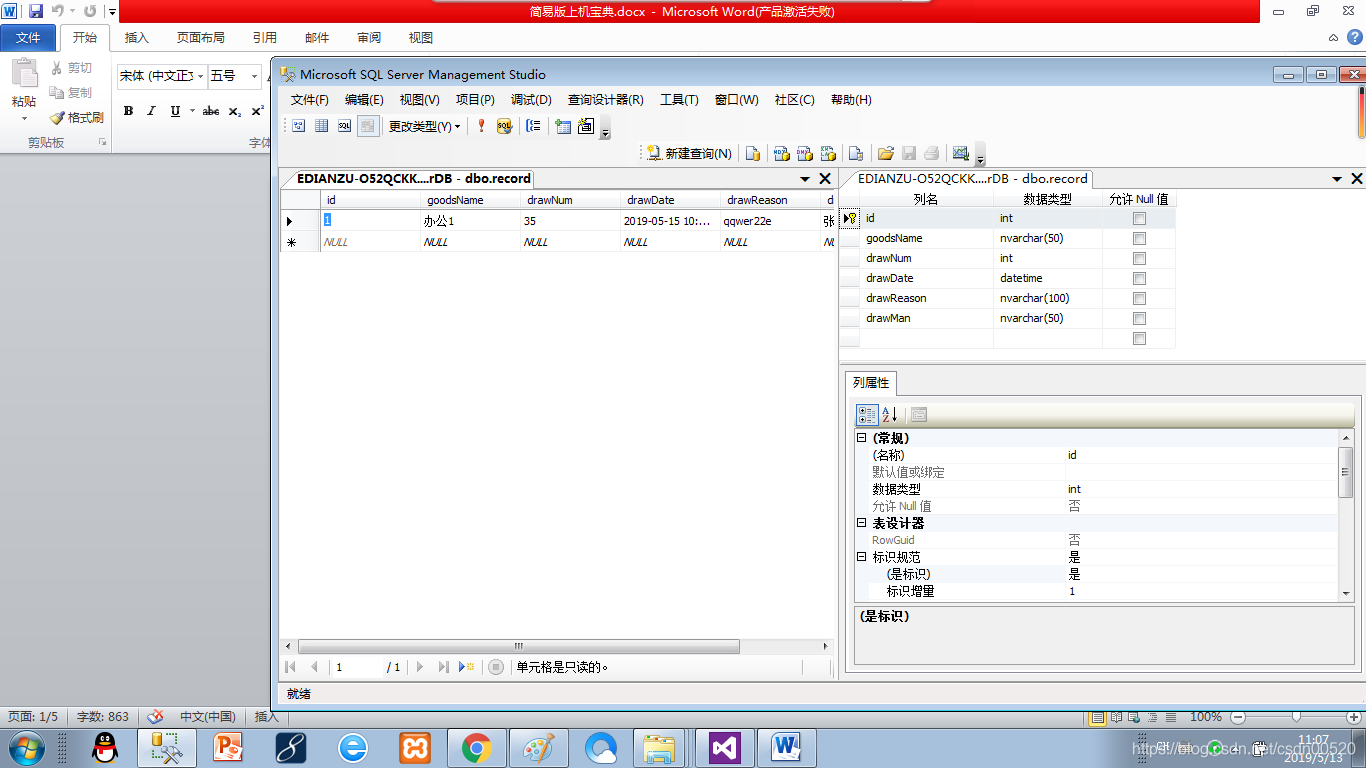
Task: Toggle Allow Null checkbox for drawReason column
Action: [1139, 298]
